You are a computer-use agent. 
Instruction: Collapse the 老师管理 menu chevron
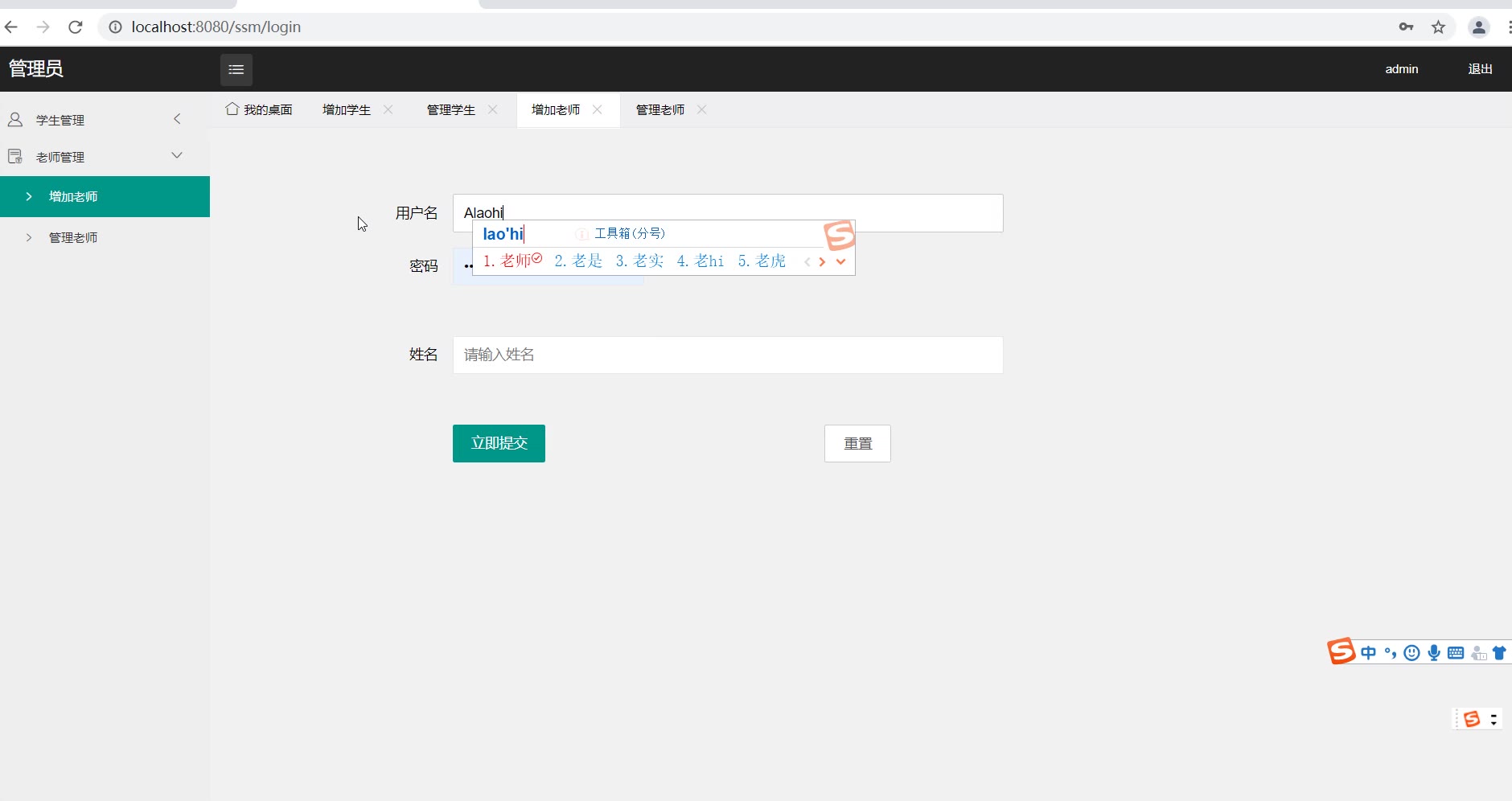point(177,155)
